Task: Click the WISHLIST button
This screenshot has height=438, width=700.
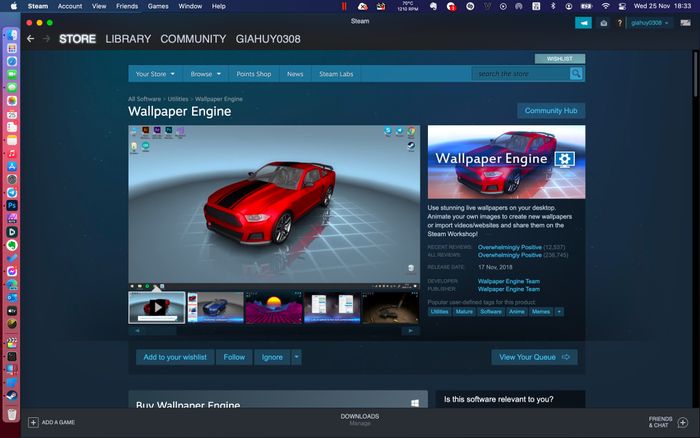Action: 560,58
